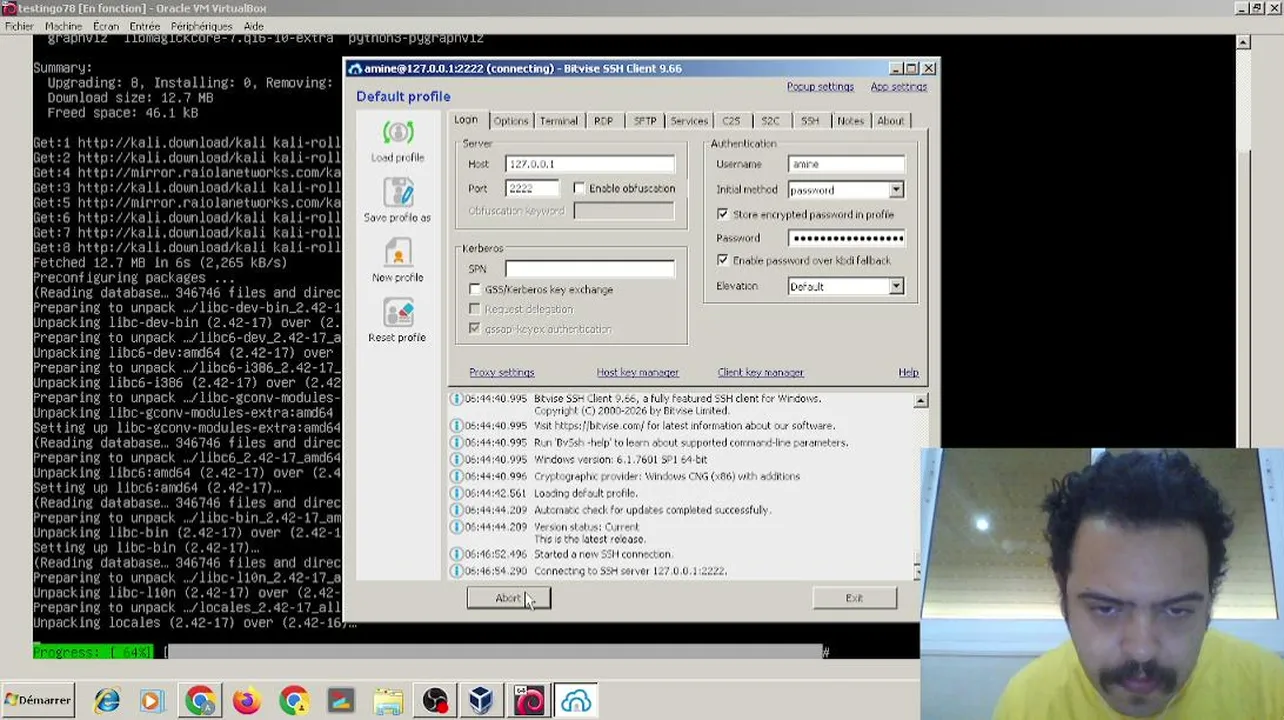Screen dimensions: 1284x720
Task: Click the info icon beside 'Loading default profile'
Action: click(456, 493)
